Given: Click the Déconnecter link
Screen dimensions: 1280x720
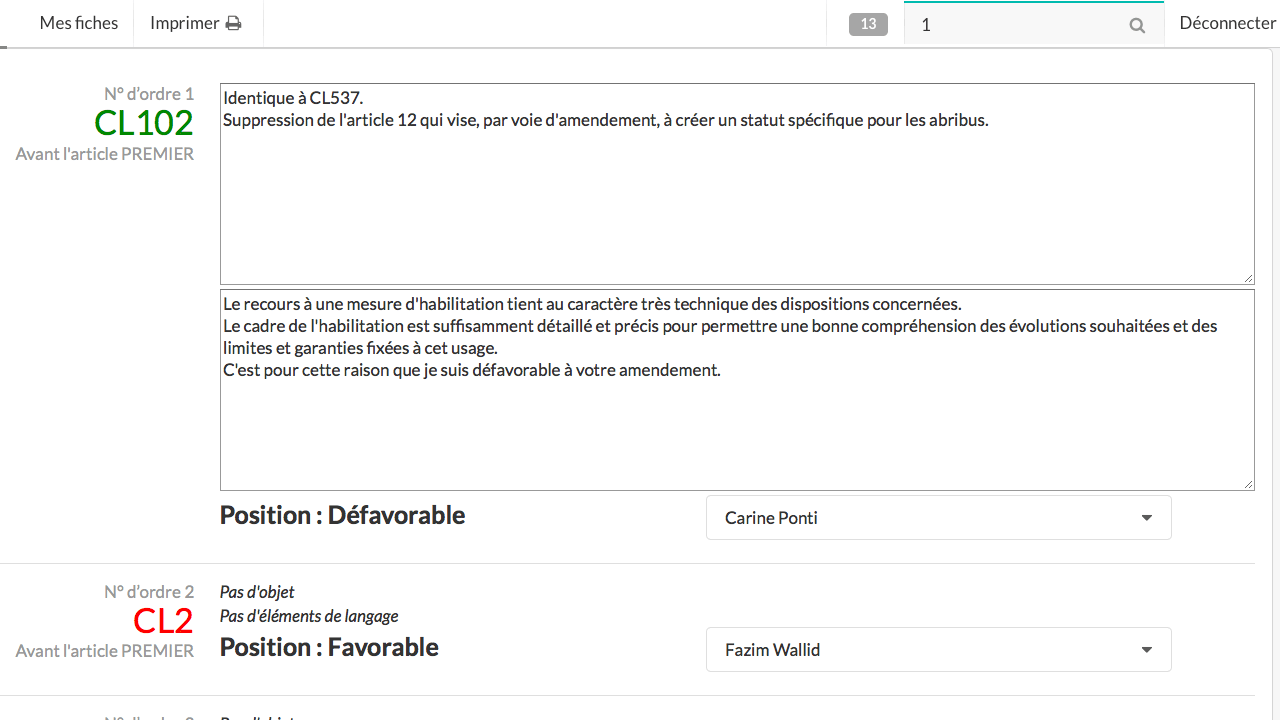Looking at the screenshot, I should 1227,23.
